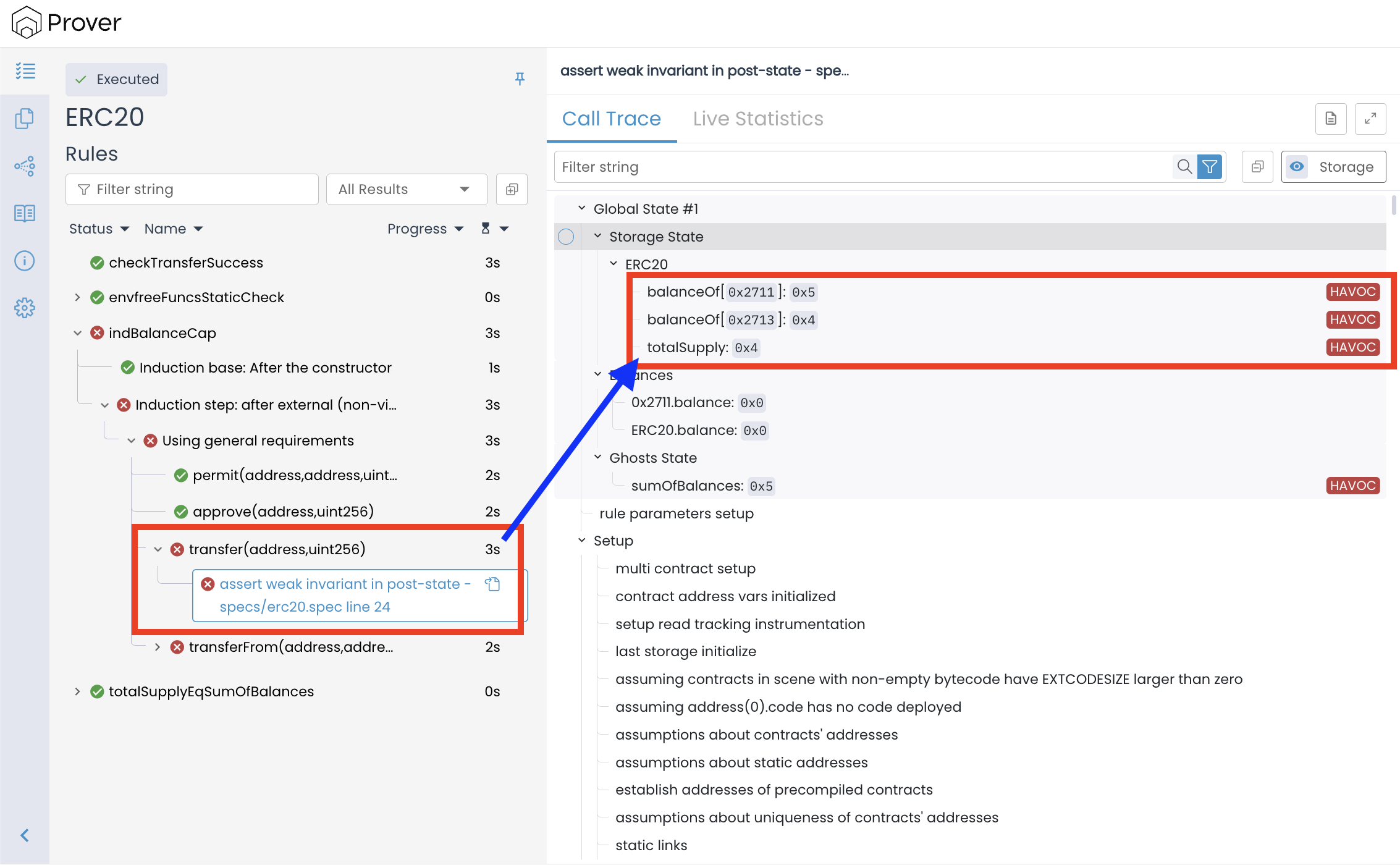The width and height of the screenshot is (1400, 865).
Task: Select the Call Trace tab
Action: pyautogui.click(x=611, y=119)
